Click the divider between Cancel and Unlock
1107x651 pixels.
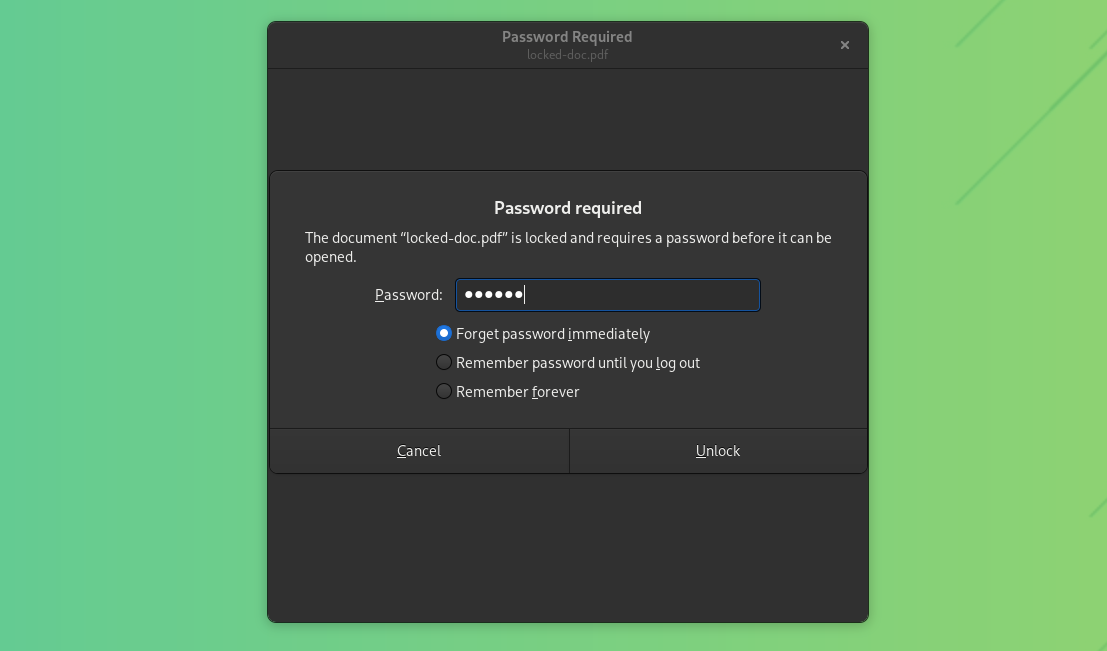[568, 450]
